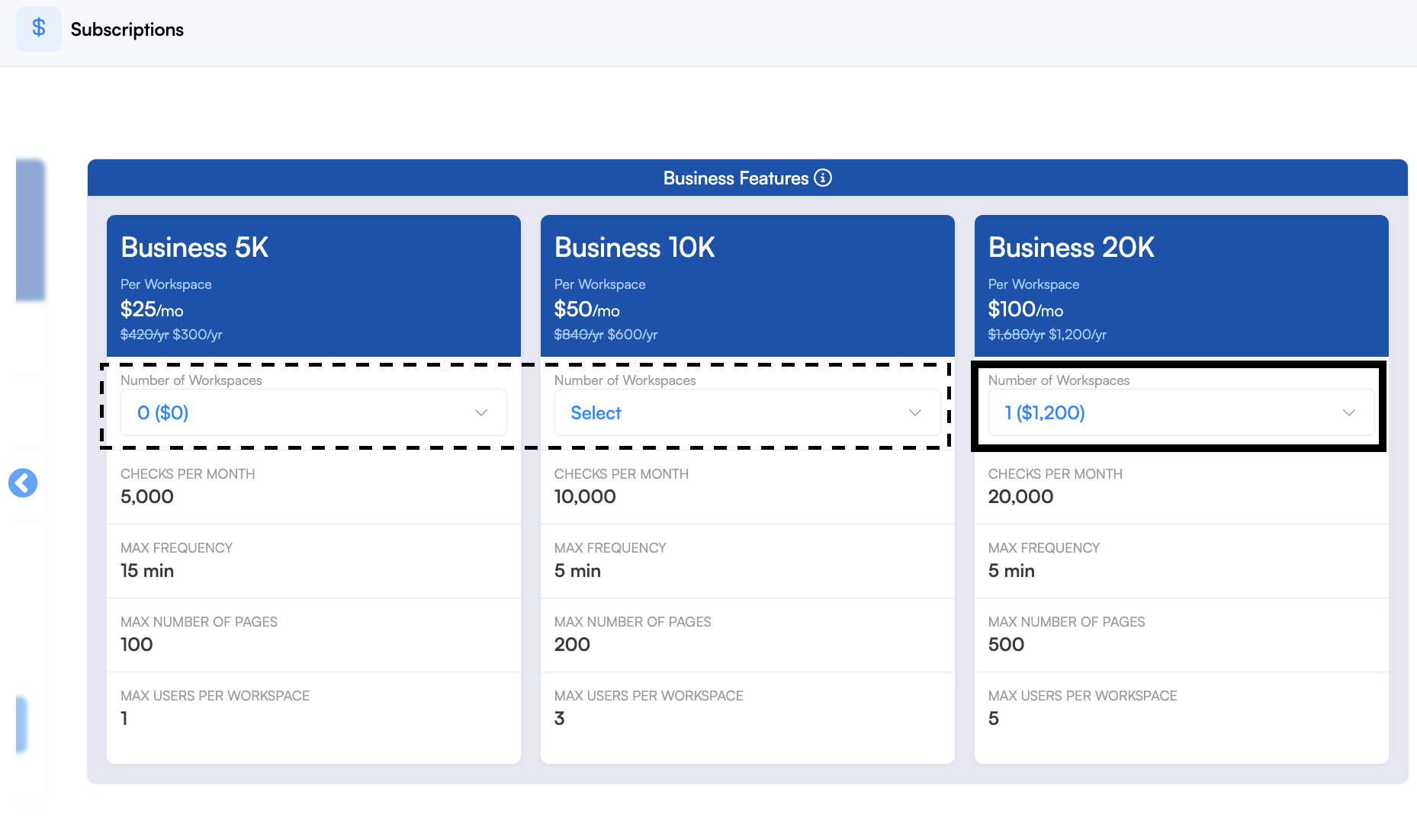Open Business 20K workspaces dropdown
Screen dimensions: 1417x840
(x=1181, y=412)
